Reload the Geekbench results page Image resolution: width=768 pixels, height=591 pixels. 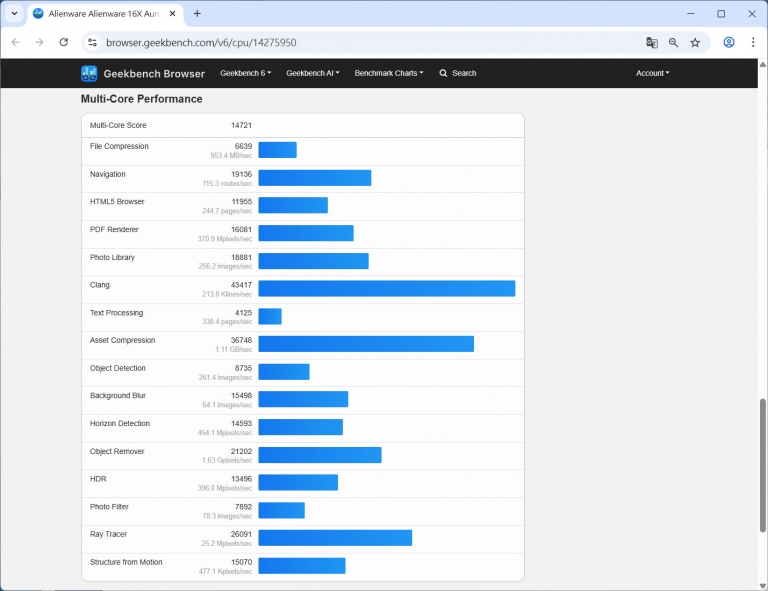[x=64, y=43]
